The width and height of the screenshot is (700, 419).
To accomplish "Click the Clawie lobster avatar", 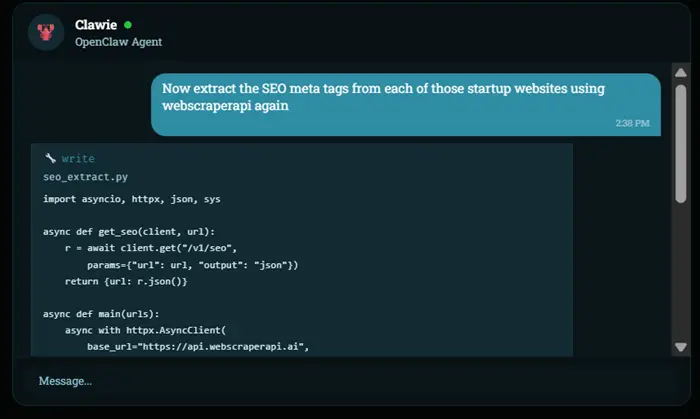I will click(x=46, y=33).
